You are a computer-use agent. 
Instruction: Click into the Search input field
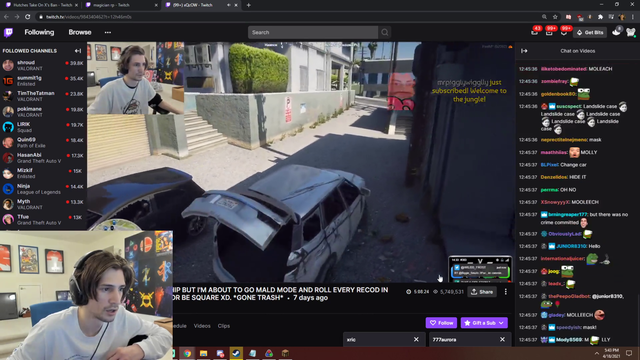pos(313,32)
